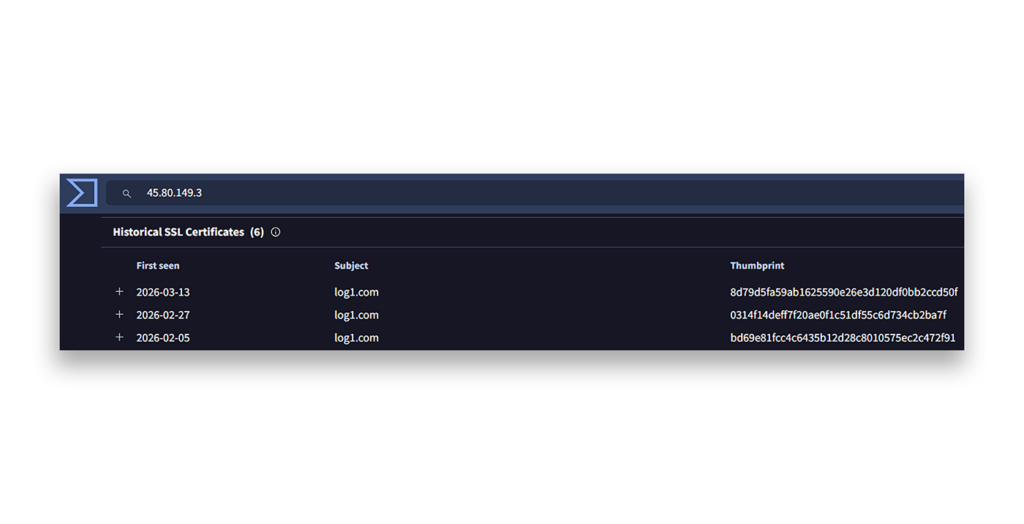The height and width of the screenshot is (524, 1024).
Task: Focus the search field containing 45.80.149.3
Action: coord(535,193)
